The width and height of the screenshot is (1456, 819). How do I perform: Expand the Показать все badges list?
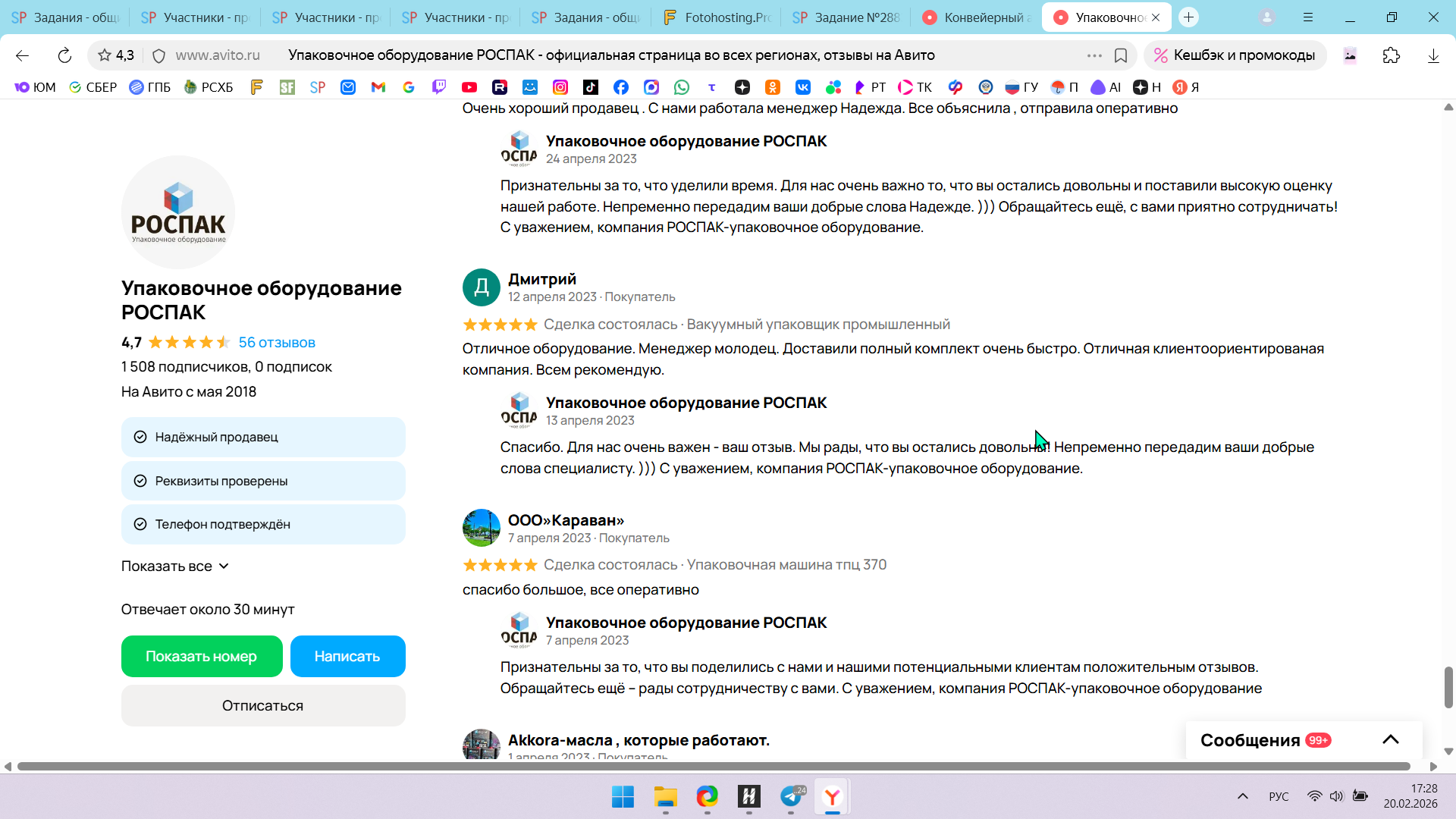tap(175, 566)
